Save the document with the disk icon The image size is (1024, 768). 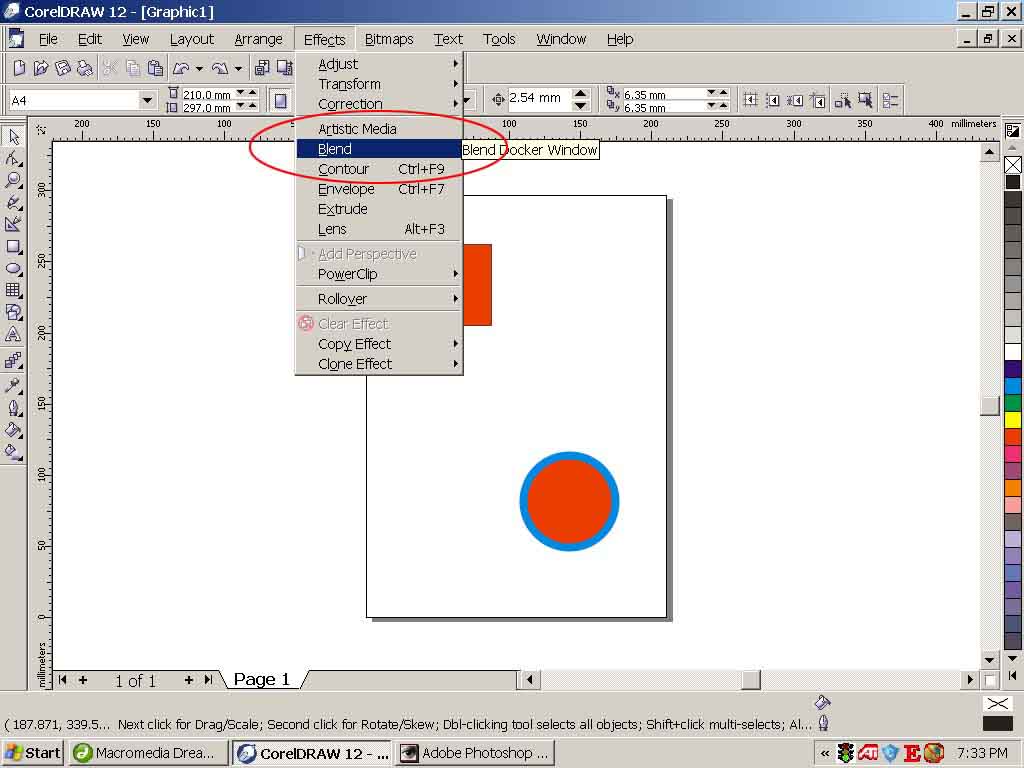[x=63, y=67]
